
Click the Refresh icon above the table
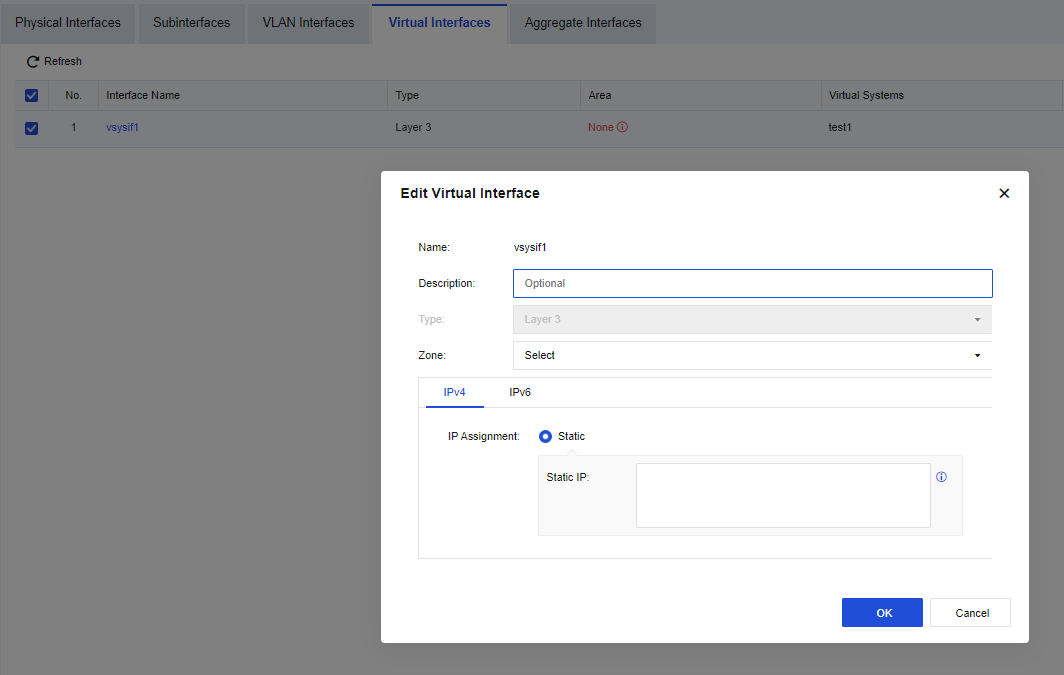(x=32, y=62)
